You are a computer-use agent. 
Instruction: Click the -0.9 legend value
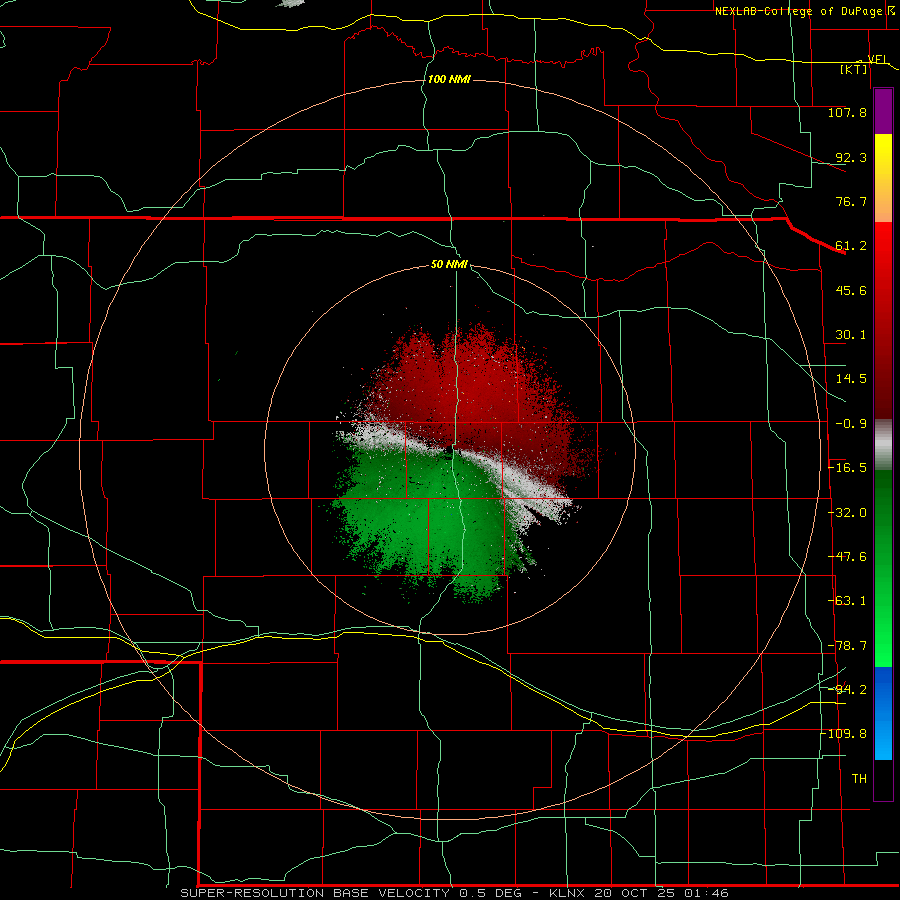coord(851,424)
